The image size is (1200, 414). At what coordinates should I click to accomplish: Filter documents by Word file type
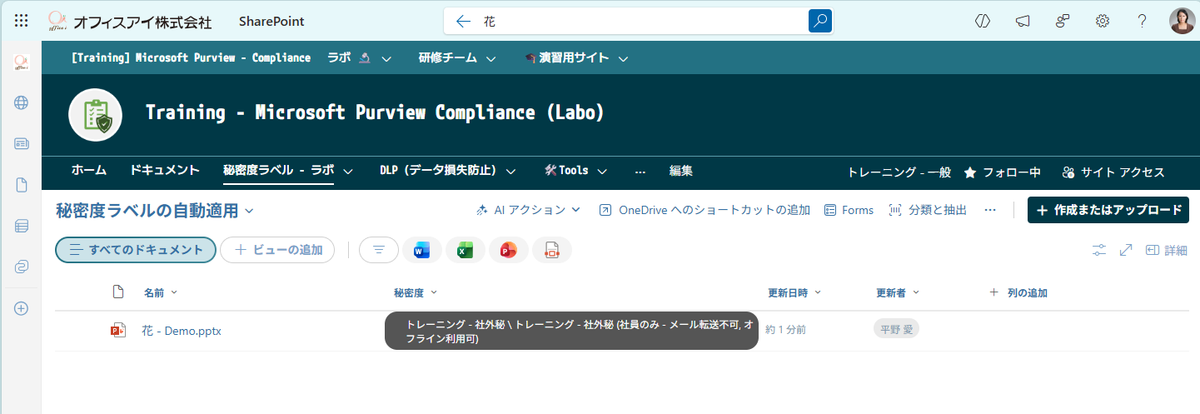421,251
